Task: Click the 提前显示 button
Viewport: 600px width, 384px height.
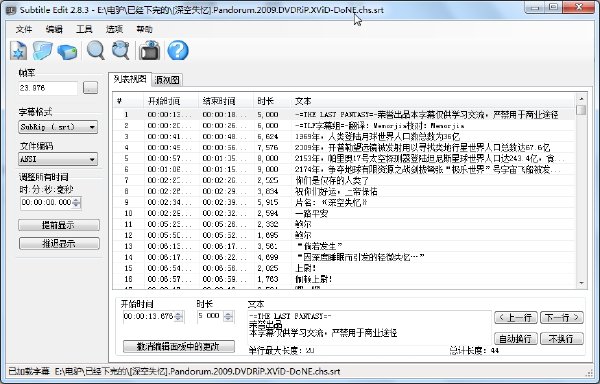Action: (59, 225)
